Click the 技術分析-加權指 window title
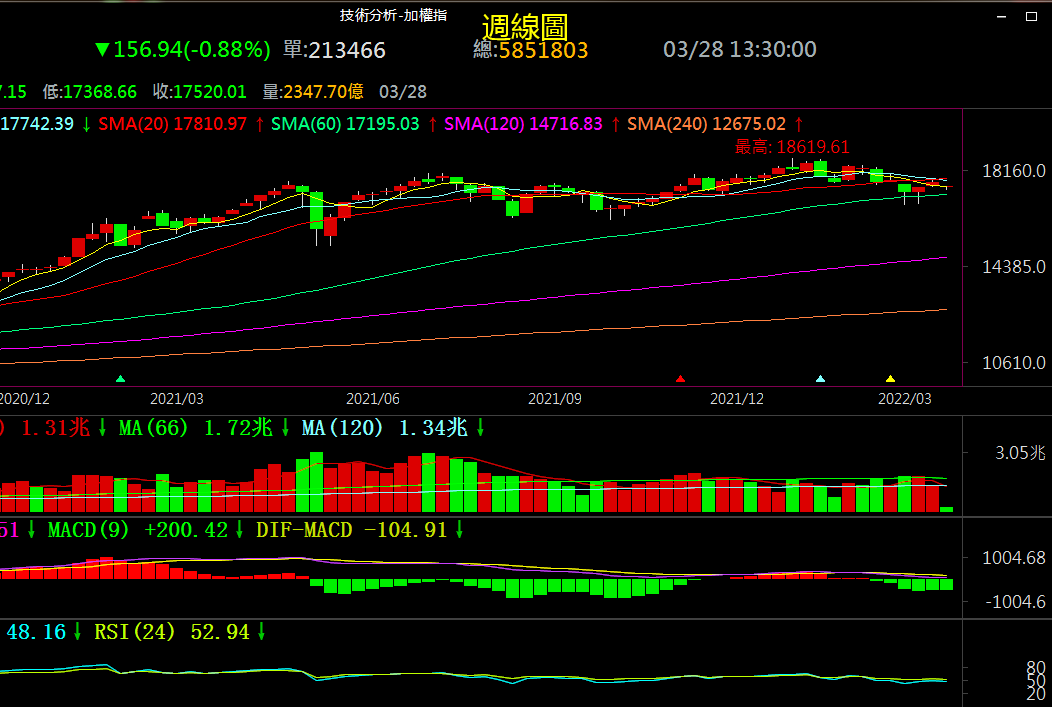Viewport: 1052px width, 707px height. 393,15
